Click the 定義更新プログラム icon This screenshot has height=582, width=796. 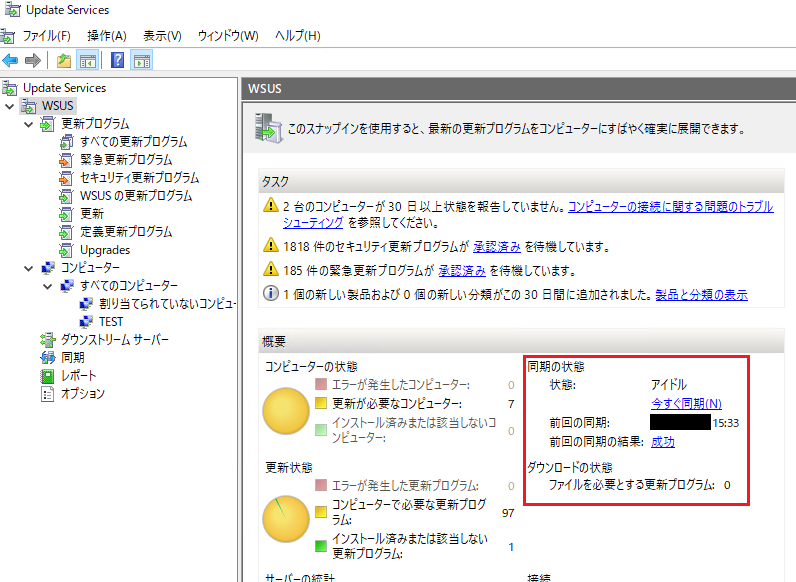pyautogui.click(x=66, y=232)
